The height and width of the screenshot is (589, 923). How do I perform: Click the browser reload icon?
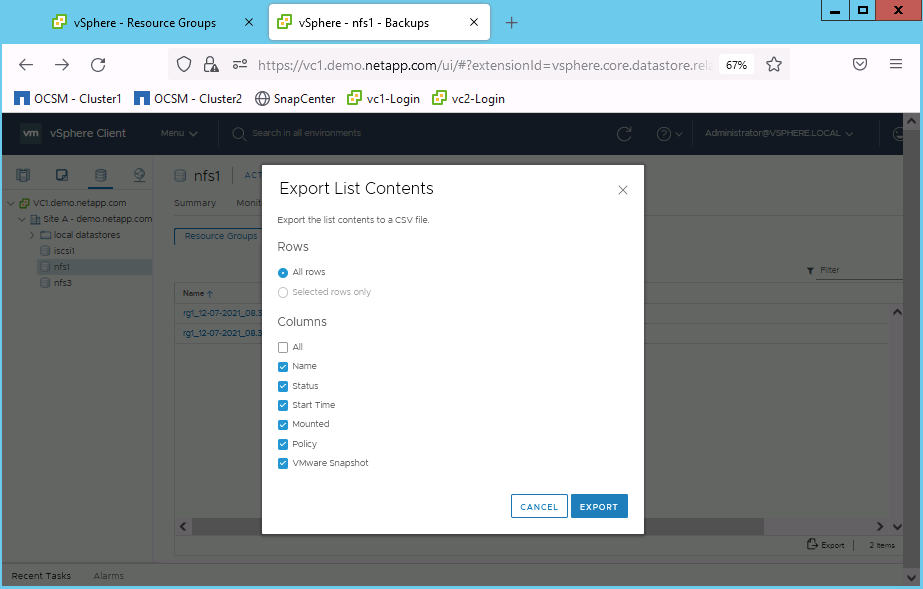point(98,65)
